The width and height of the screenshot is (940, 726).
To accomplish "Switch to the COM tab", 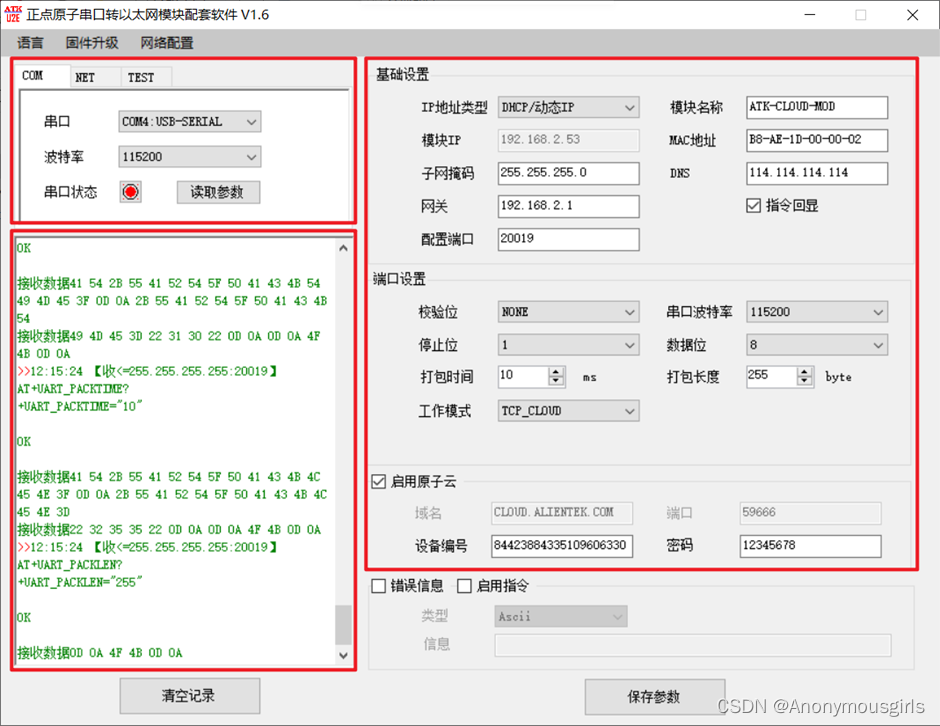I will point(41,76).
